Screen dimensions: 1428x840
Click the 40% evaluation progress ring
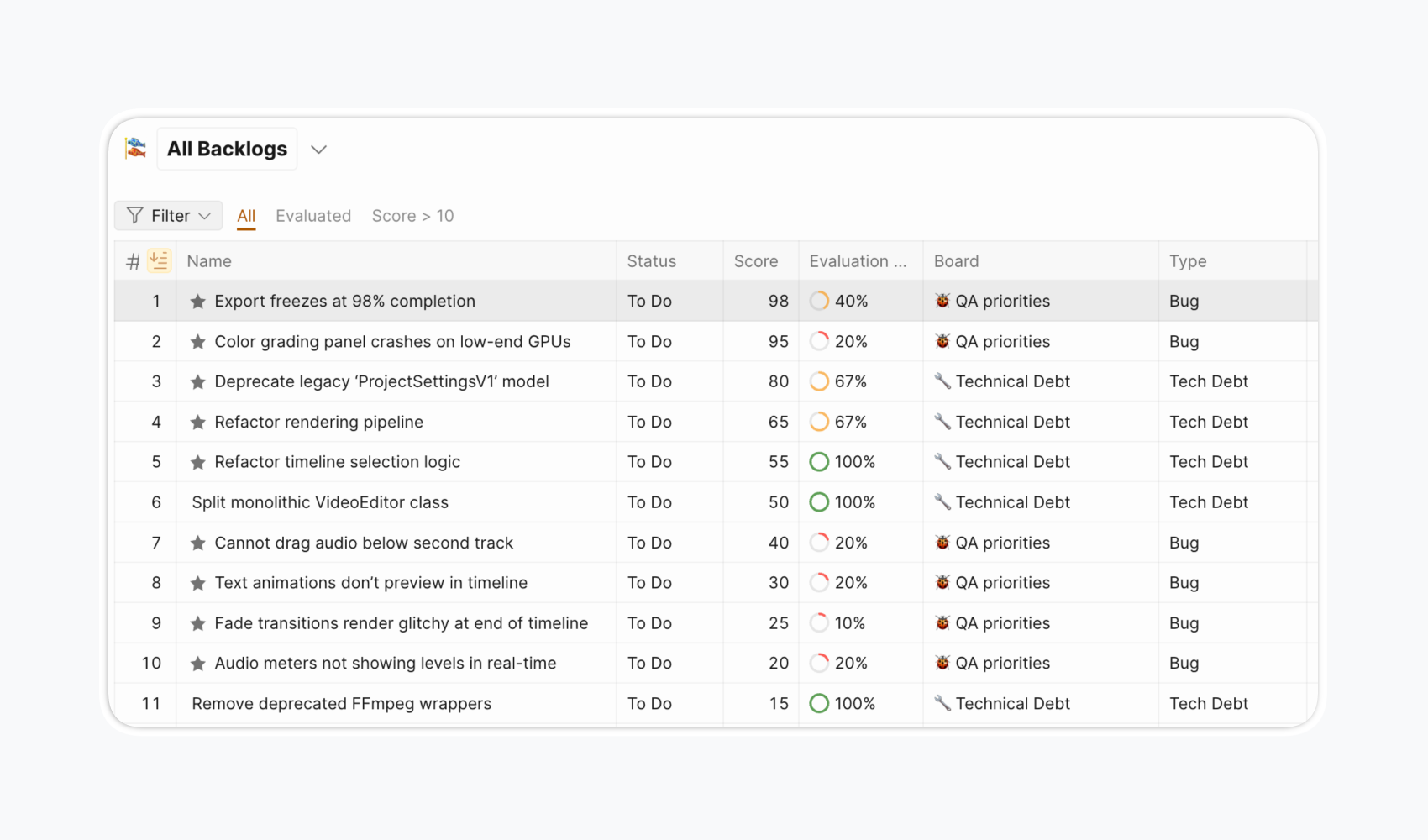click(x=819, y=301)
